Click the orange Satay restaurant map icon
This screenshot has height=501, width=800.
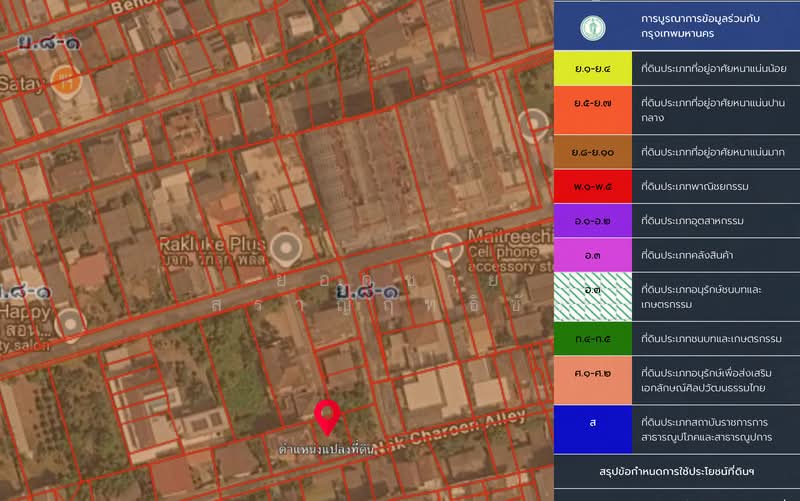click(67, 77)
